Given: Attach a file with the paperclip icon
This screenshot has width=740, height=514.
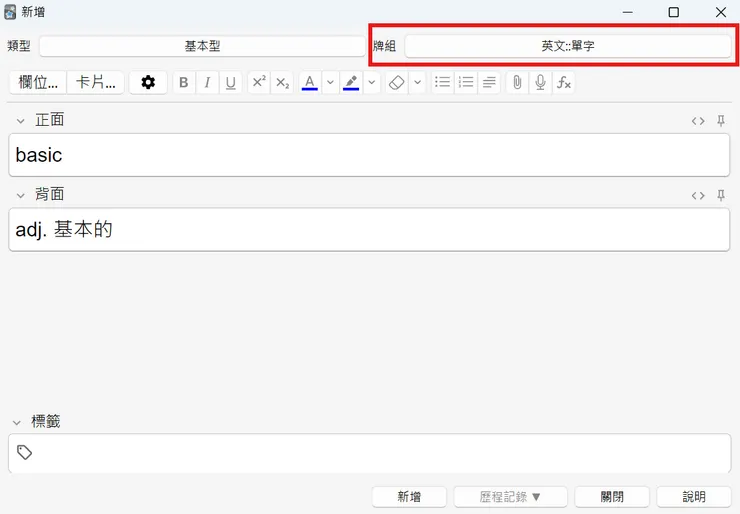Looking at the screenshot, I should coord(517,83).
